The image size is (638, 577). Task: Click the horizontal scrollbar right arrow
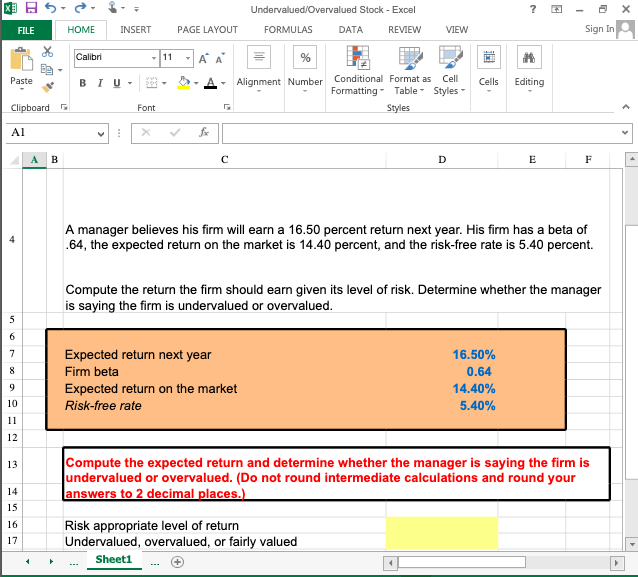616,563
